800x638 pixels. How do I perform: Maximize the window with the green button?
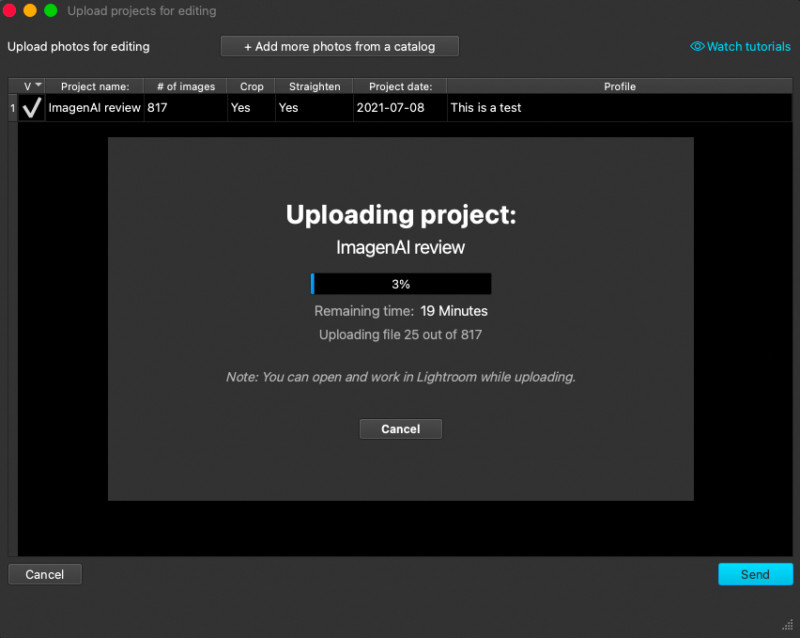pos(51,10)
